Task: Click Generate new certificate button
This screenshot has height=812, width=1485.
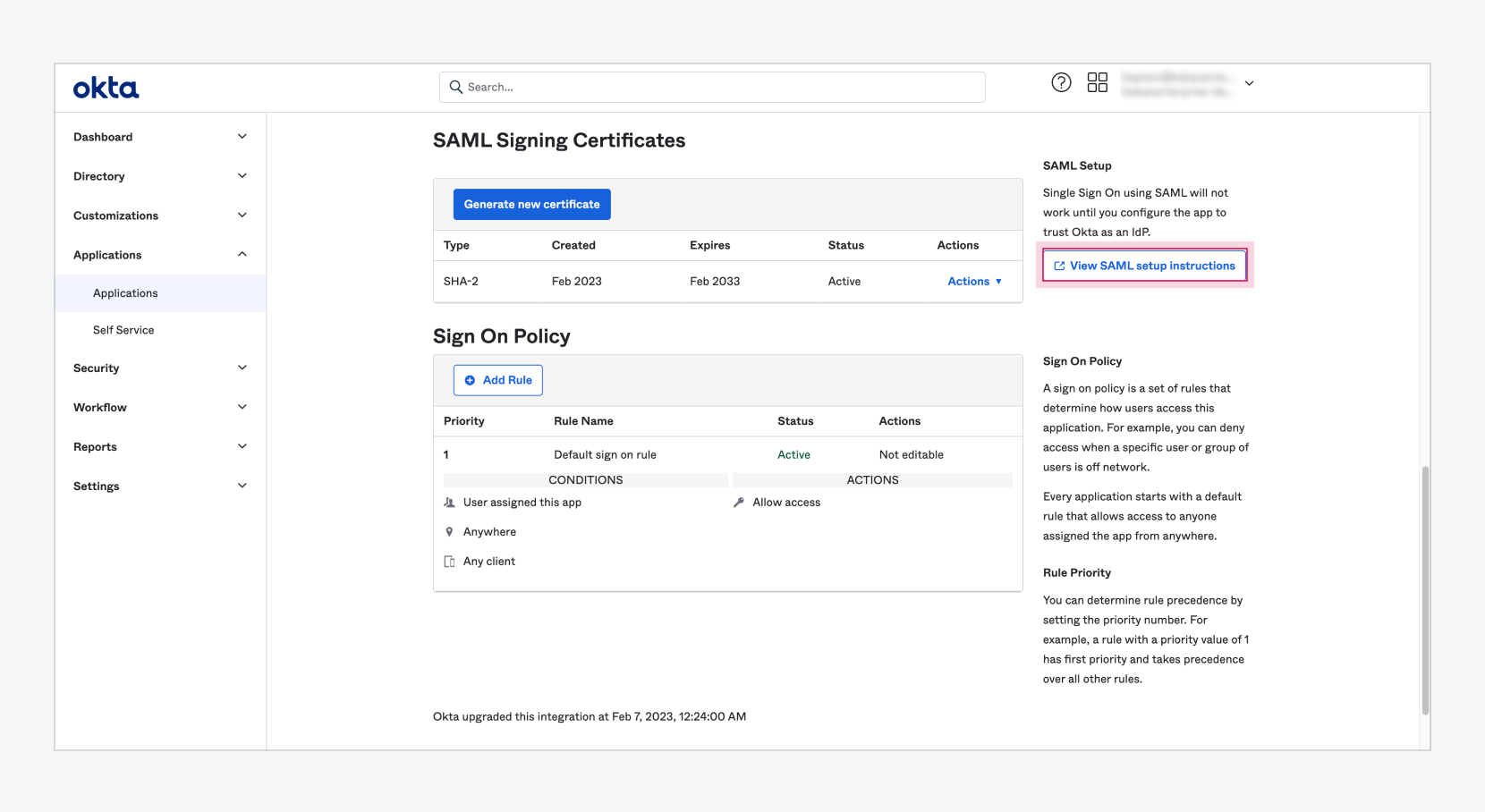Action: pos(532,204)
